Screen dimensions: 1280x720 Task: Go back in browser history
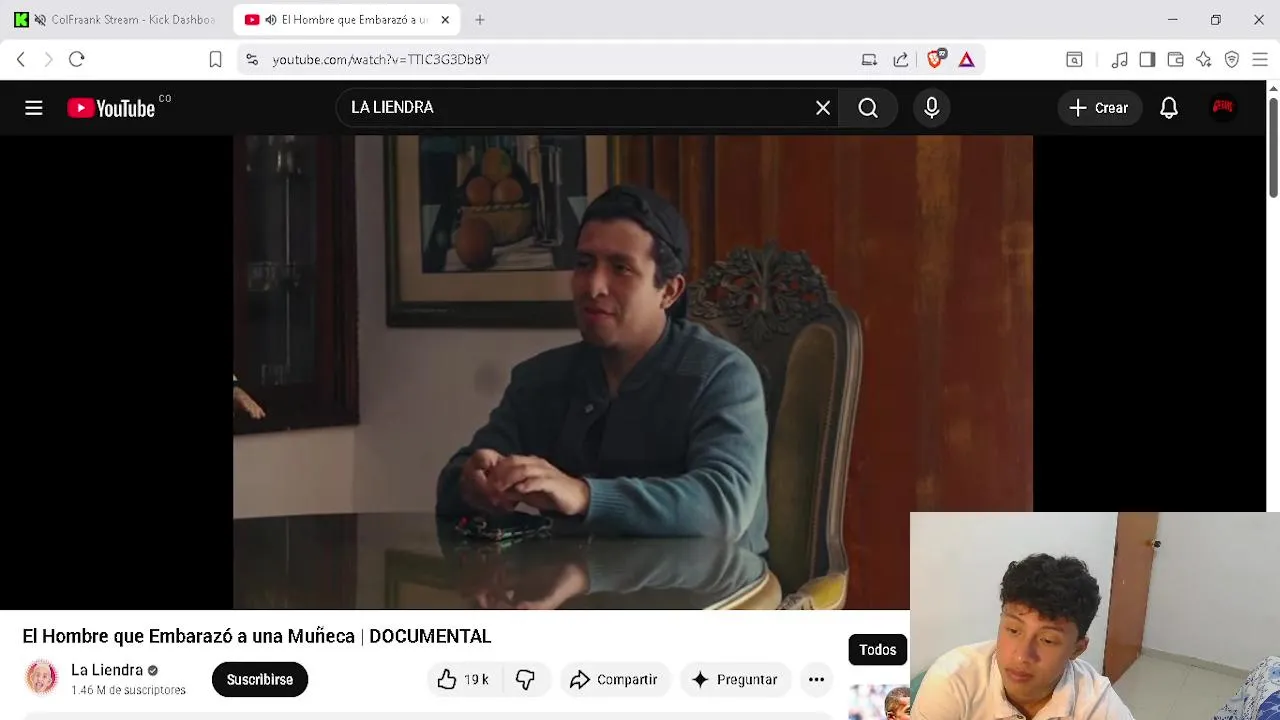[21, 60]
